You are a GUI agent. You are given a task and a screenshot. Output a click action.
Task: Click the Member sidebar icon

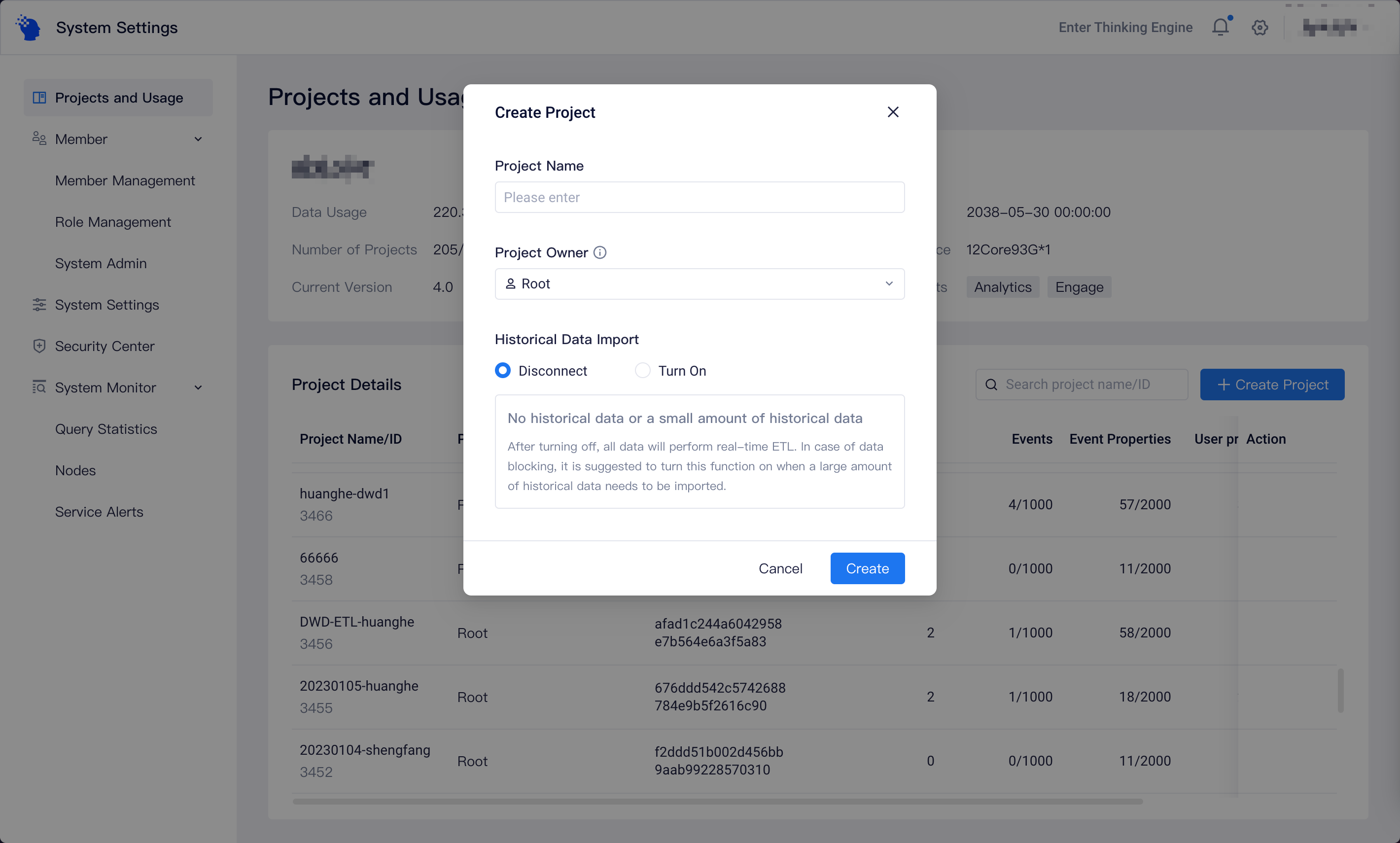coord(38,139)
